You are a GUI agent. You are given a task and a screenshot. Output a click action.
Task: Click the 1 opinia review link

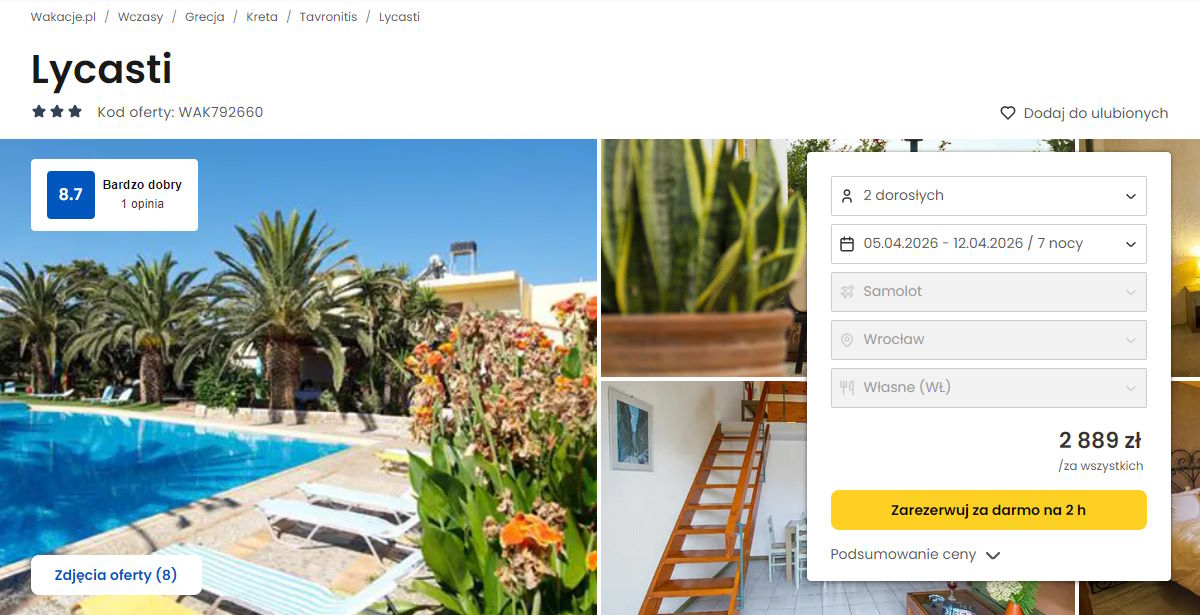point(142,204)
